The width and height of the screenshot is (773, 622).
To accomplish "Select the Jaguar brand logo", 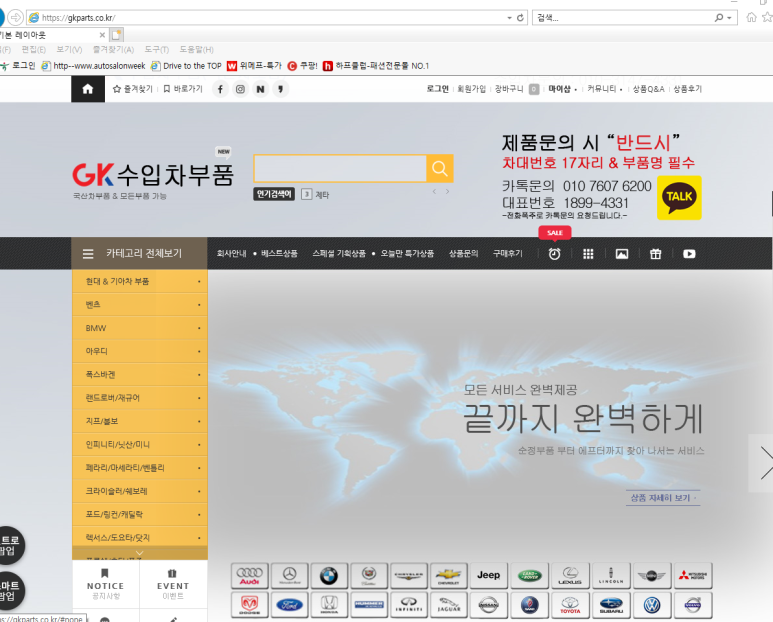I will (x=449, y=605).
